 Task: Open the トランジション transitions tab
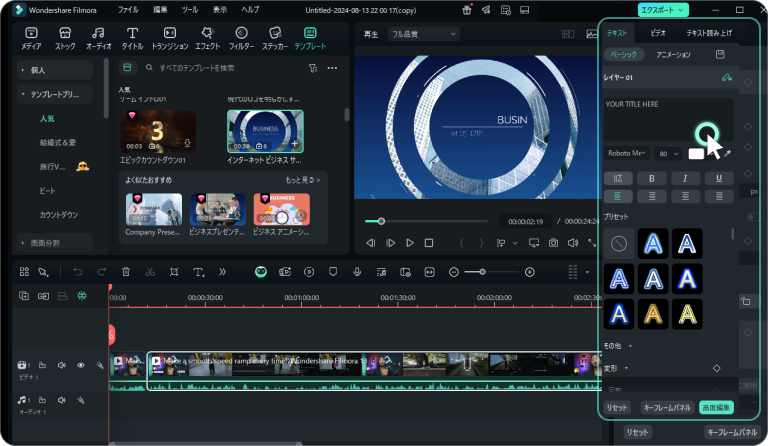[169, 38]
